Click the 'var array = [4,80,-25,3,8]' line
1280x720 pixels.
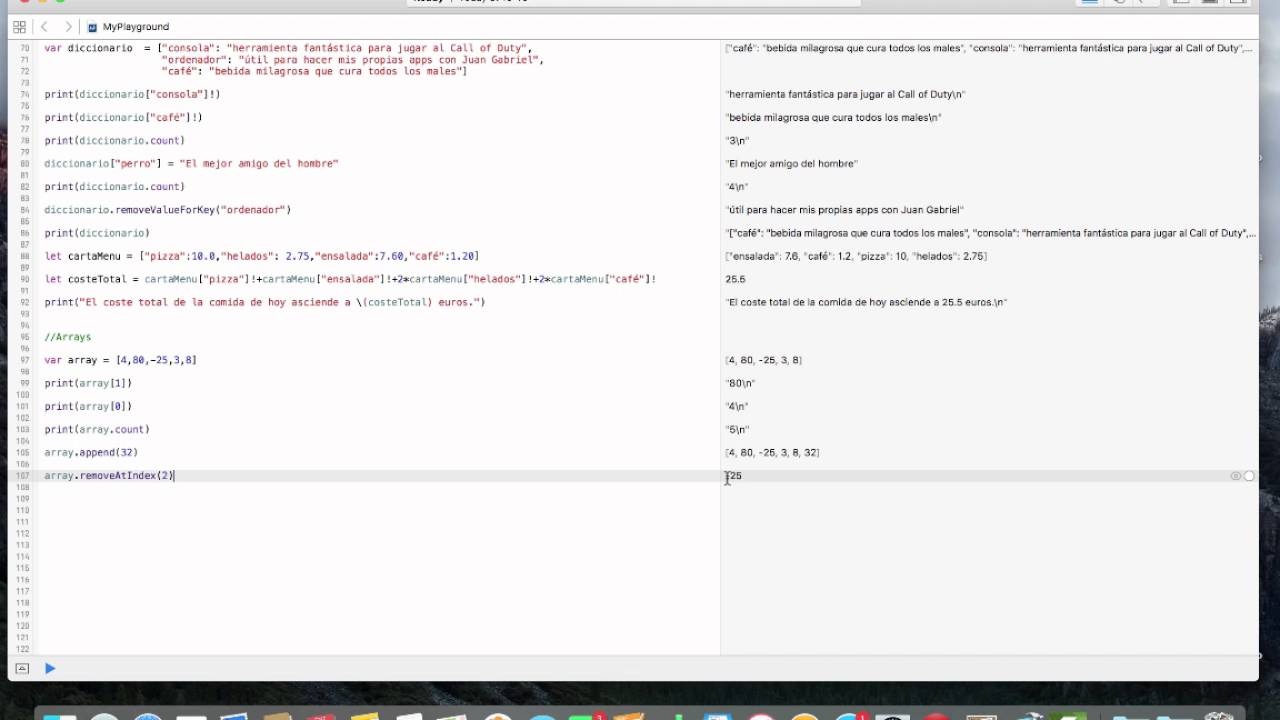120,360
